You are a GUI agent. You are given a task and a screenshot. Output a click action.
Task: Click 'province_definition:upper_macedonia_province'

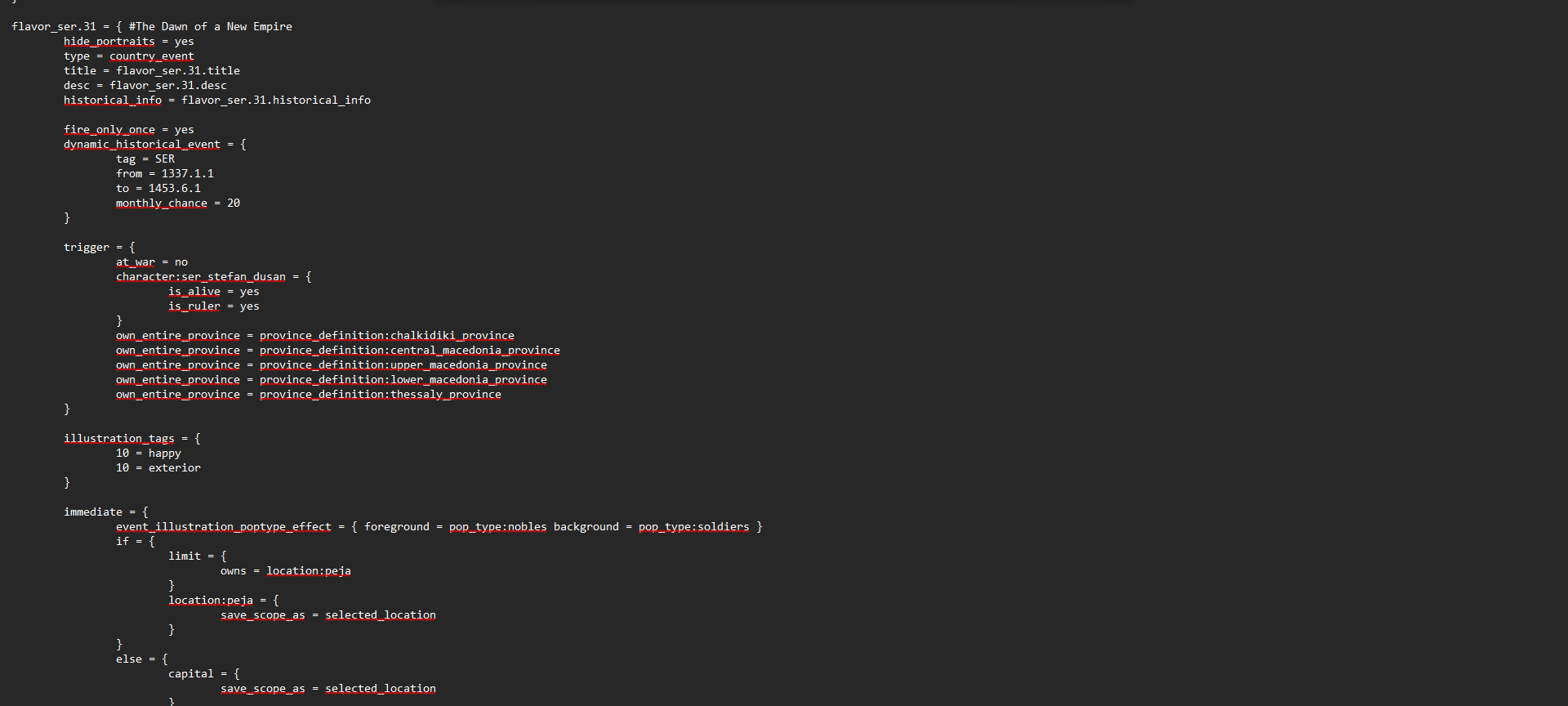click(x=403, y=365)
